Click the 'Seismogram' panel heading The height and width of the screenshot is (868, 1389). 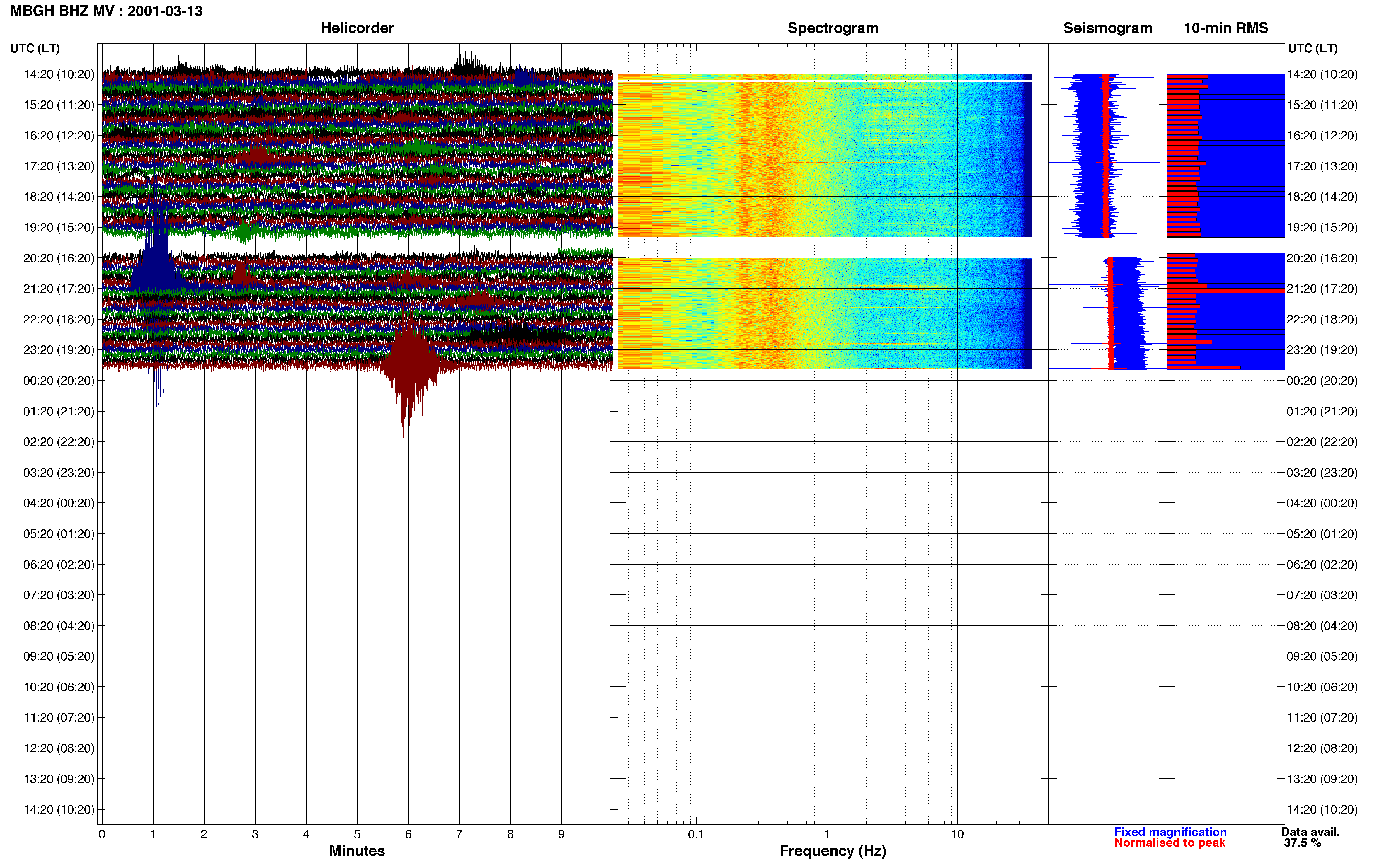click(1108, 28)
